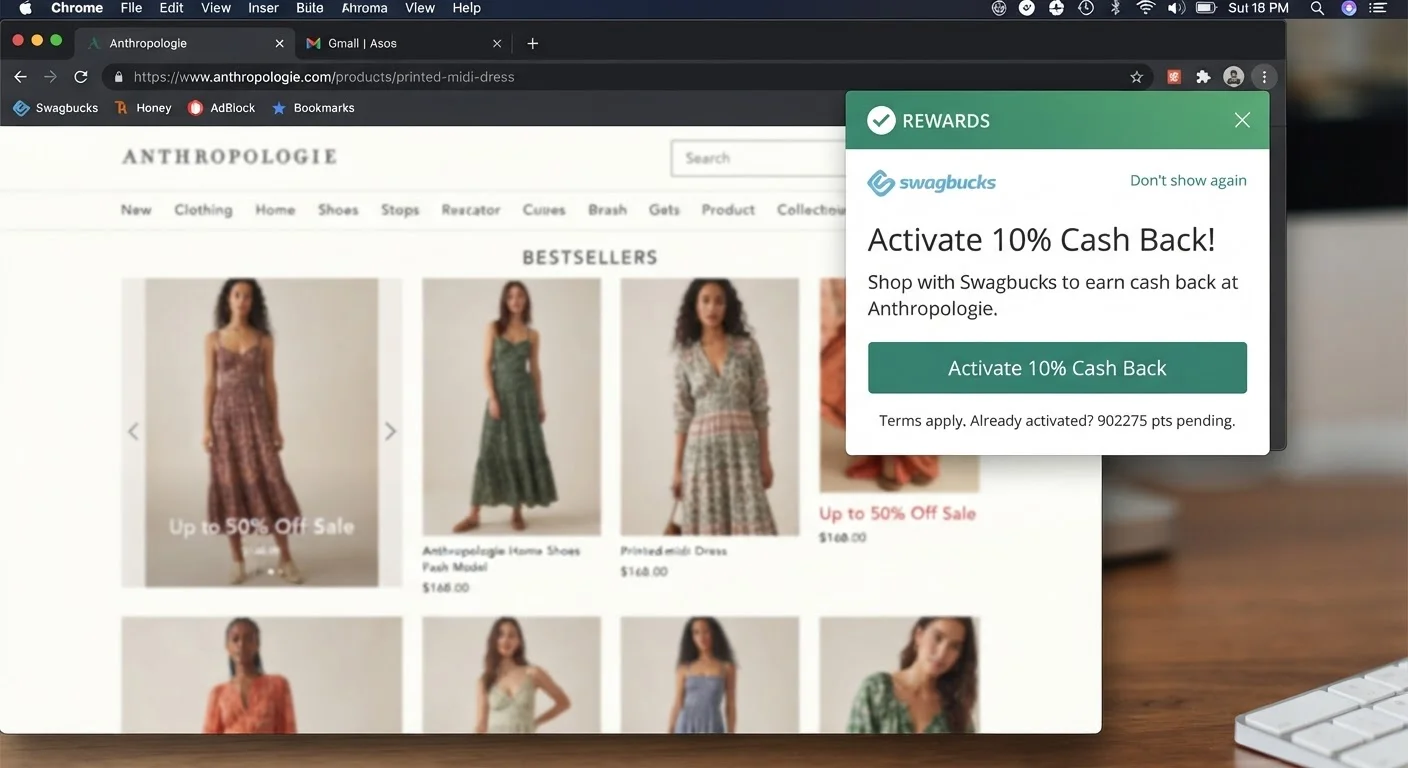The height and width of the screenshot is (768, 1408).
Task: Open the Home navigation category
Action: tap(275, 210)
